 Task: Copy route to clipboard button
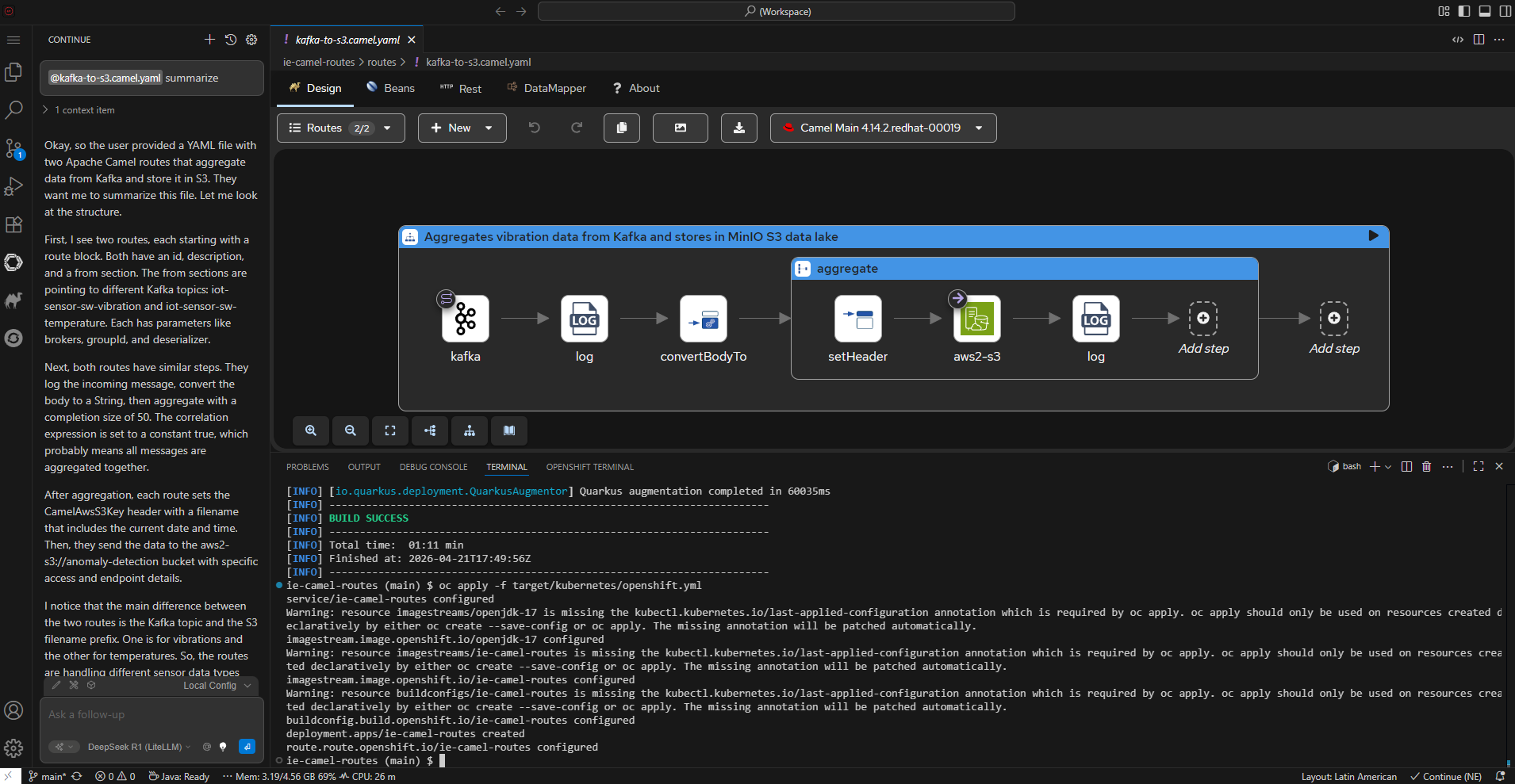click(x=622, y=128)
